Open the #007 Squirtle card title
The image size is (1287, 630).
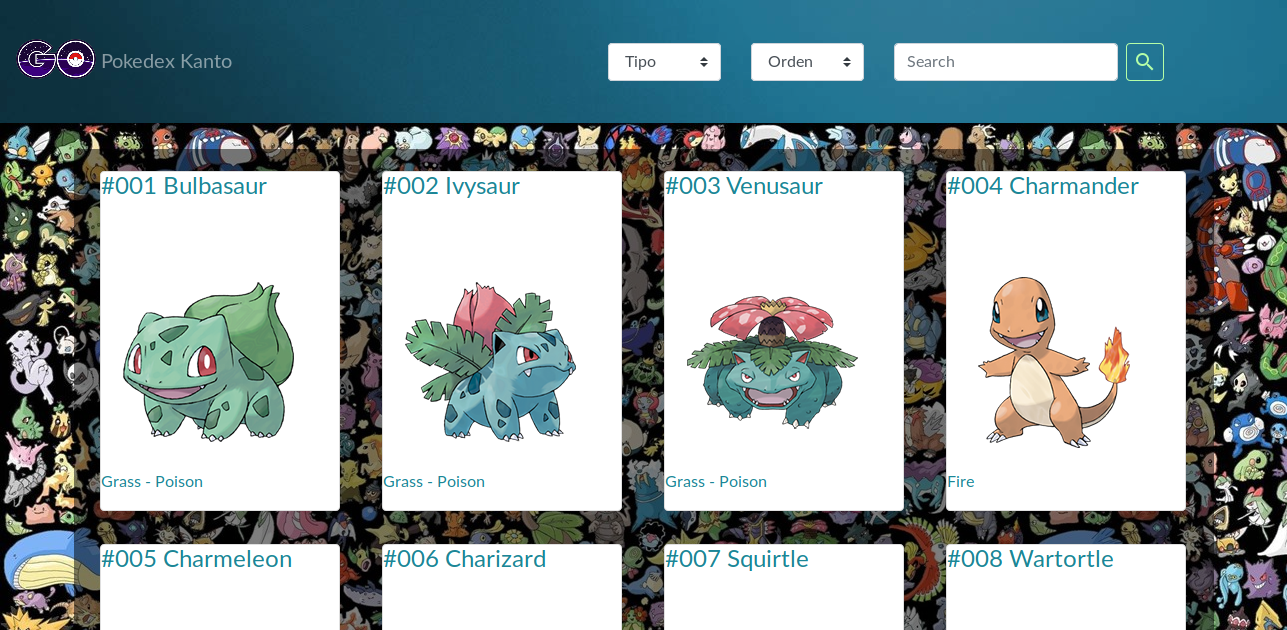pyautogui.click(x=737, y=559)
